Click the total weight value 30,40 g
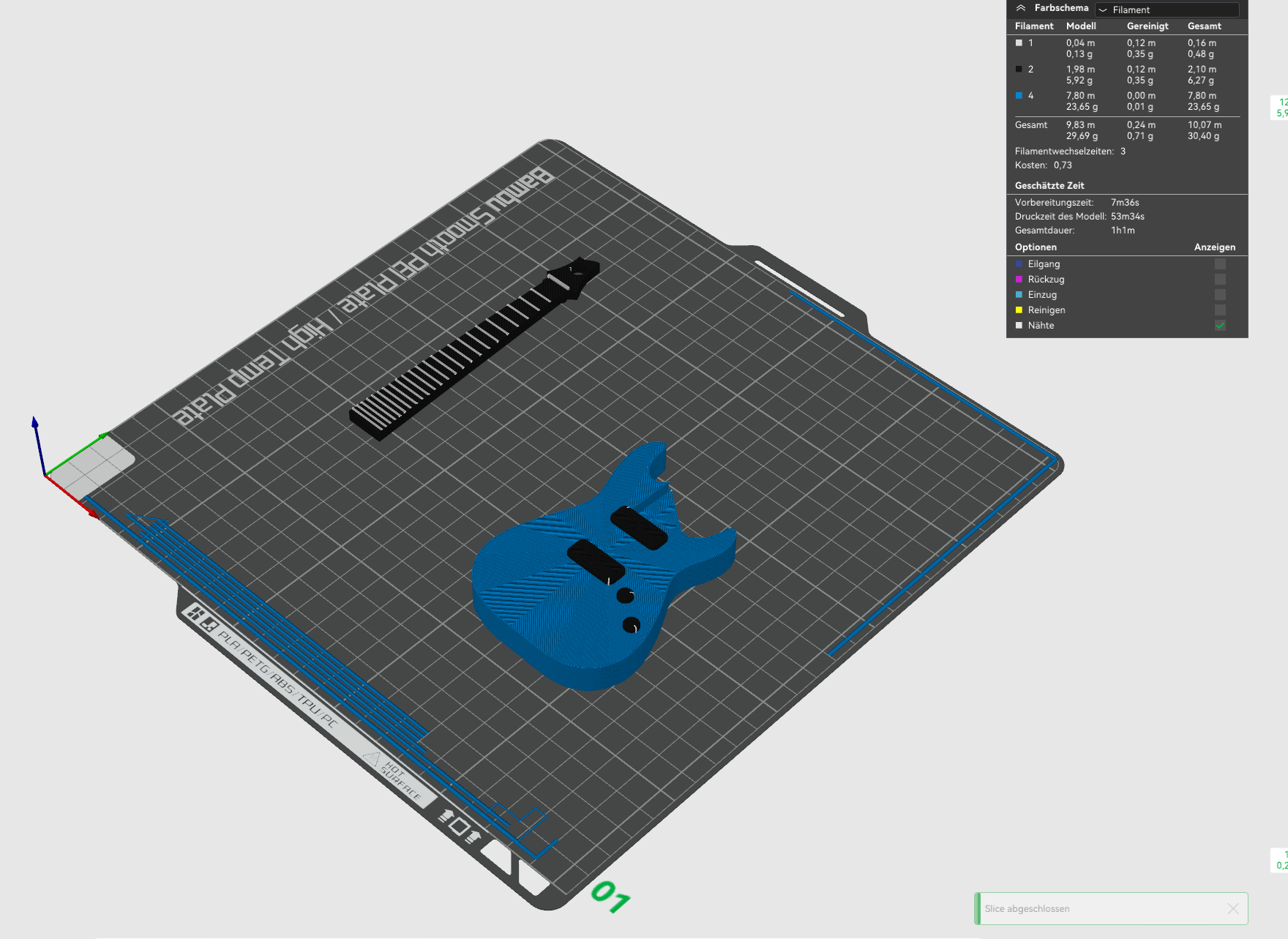1288x939 pixels. 1203,136
